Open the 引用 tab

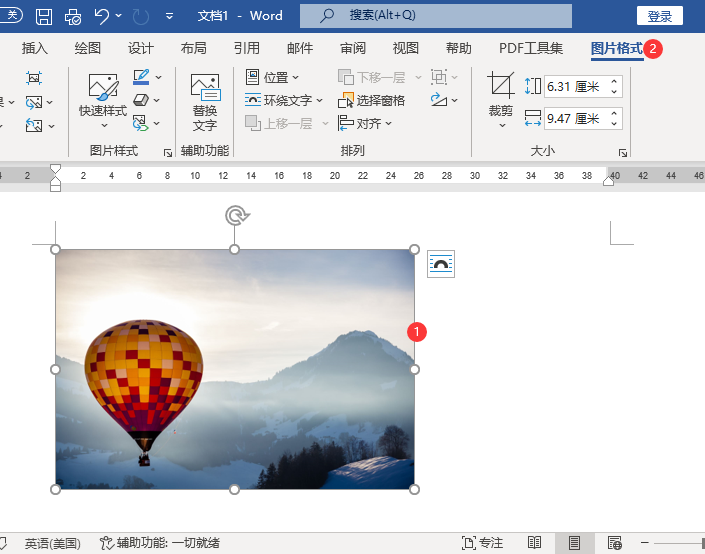pyautogui.click(x=247, y=48)
